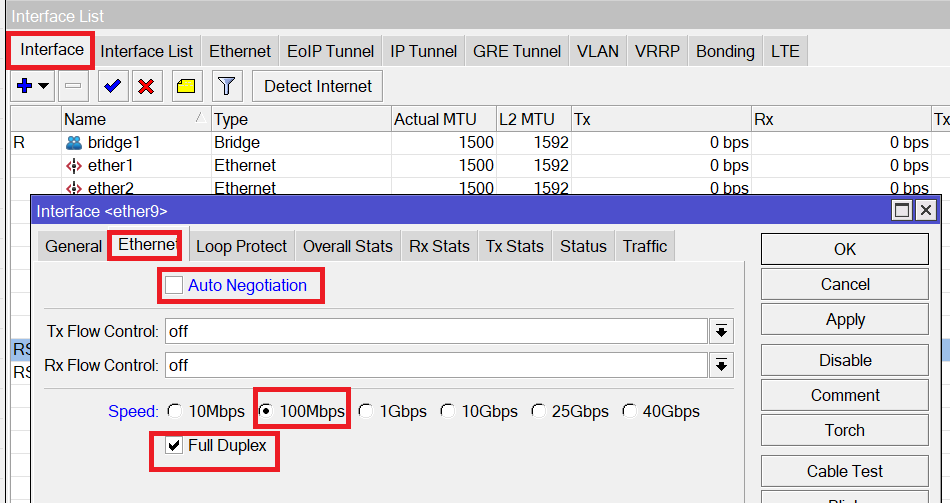Screen dimensions: 950x503
Task: Expand the Rx Flow Control dropdown
Action: tap(721, 365)
